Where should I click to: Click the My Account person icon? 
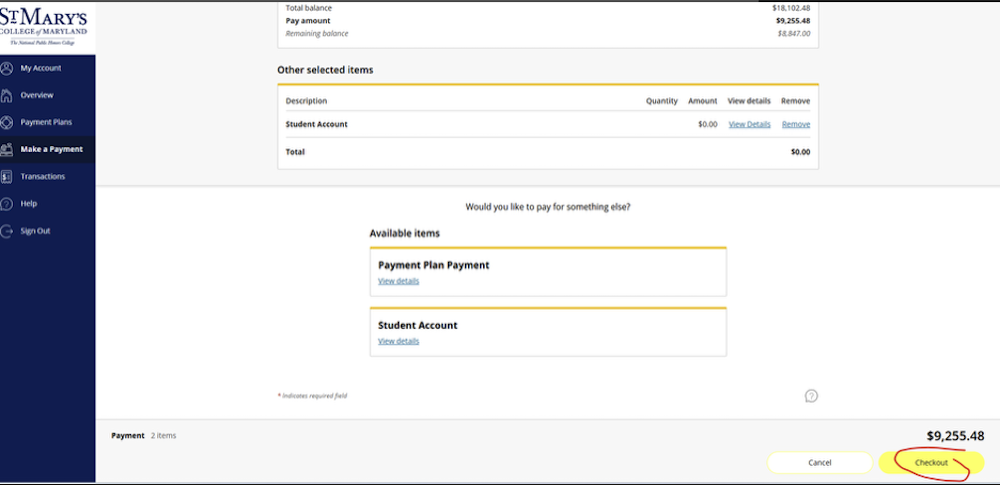point(6,68)
